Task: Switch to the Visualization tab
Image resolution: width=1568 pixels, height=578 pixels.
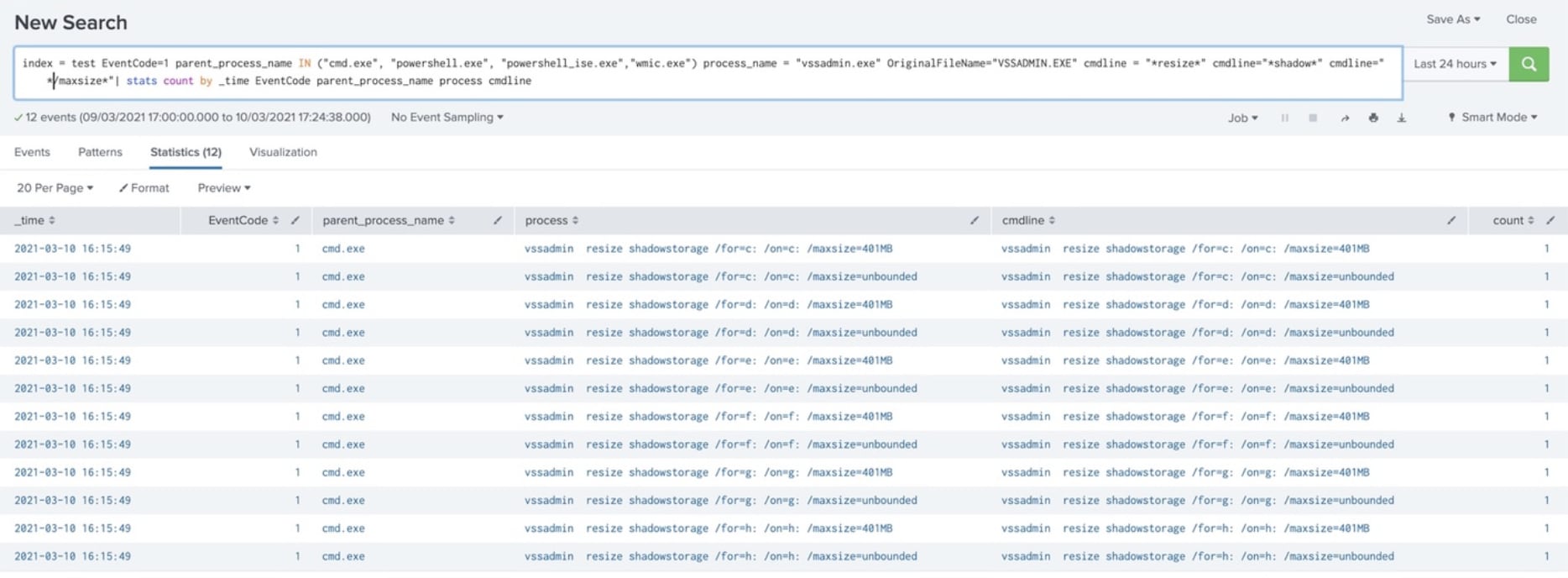Action: tap(283, 152)
